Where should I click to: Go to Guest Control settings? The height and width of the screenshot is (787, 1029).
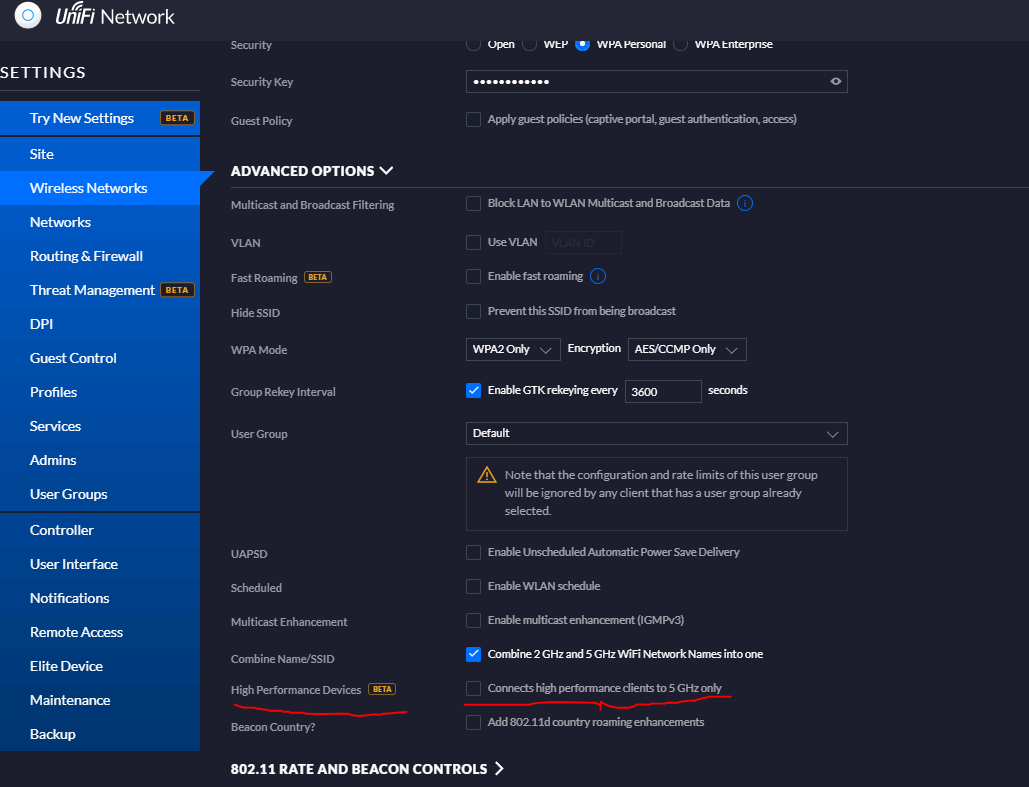coord(73,358)
